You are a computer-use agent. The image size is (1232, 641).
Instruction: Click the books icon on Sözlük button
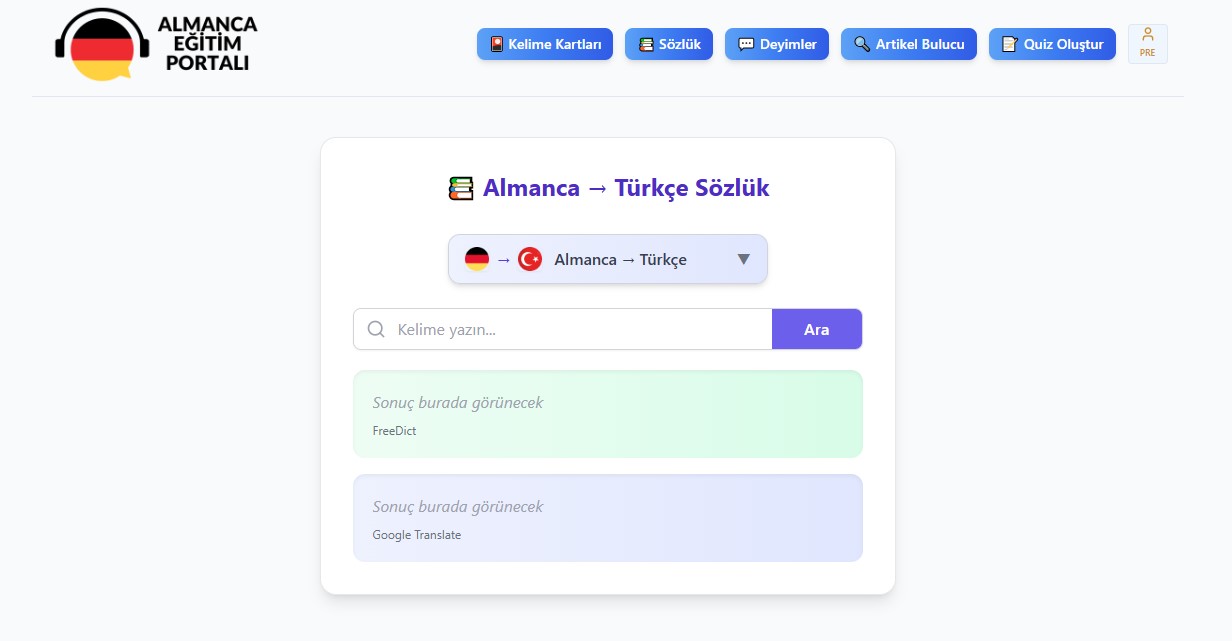(646, 44)
